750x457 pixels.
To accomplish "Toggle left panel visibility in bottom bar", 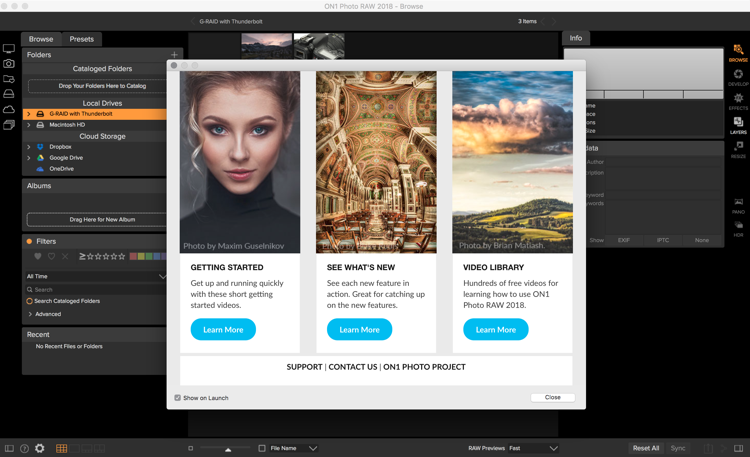I will tap(9, 448).
